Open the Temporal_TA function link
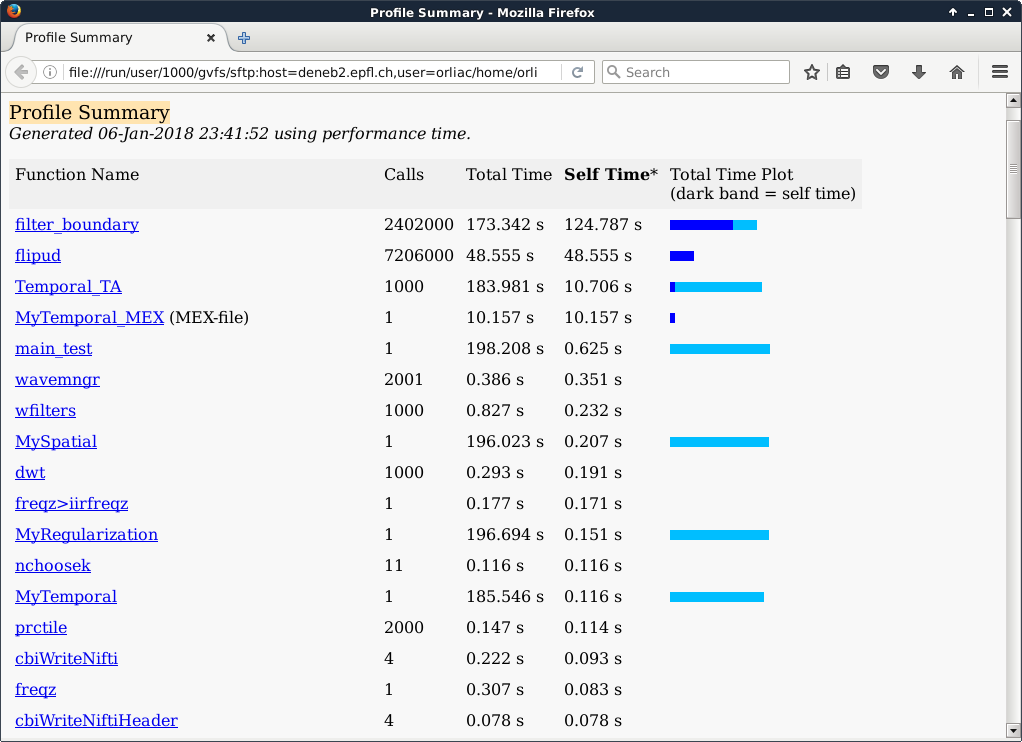Image resolution: width=1022 pixels, height=742 pixels. point(68,287)
